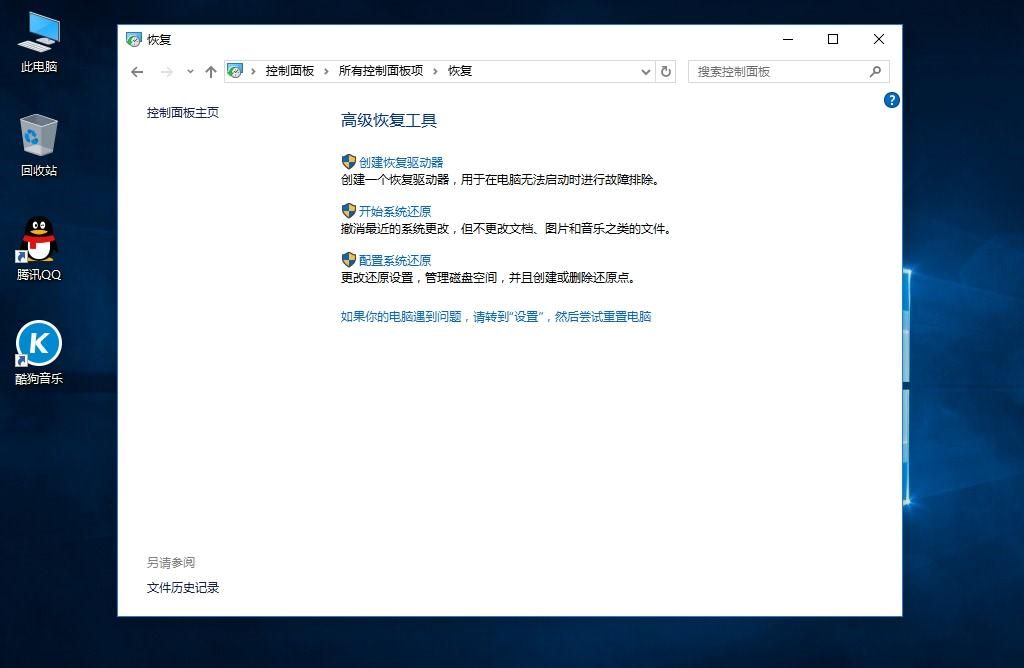Screen dimensions: 1024x668
Task: Click the refresh icon in the address bar
Action: tap(666, 71)
